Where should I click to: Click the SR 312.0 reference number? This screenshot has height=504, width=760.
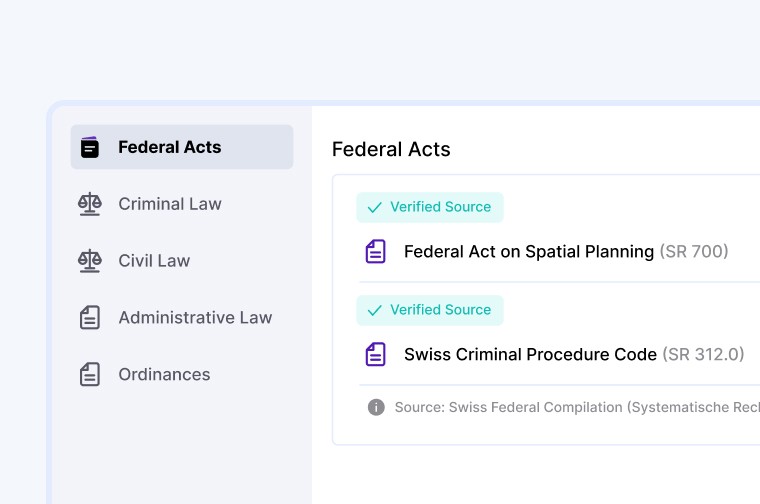[x=703, y=355]
